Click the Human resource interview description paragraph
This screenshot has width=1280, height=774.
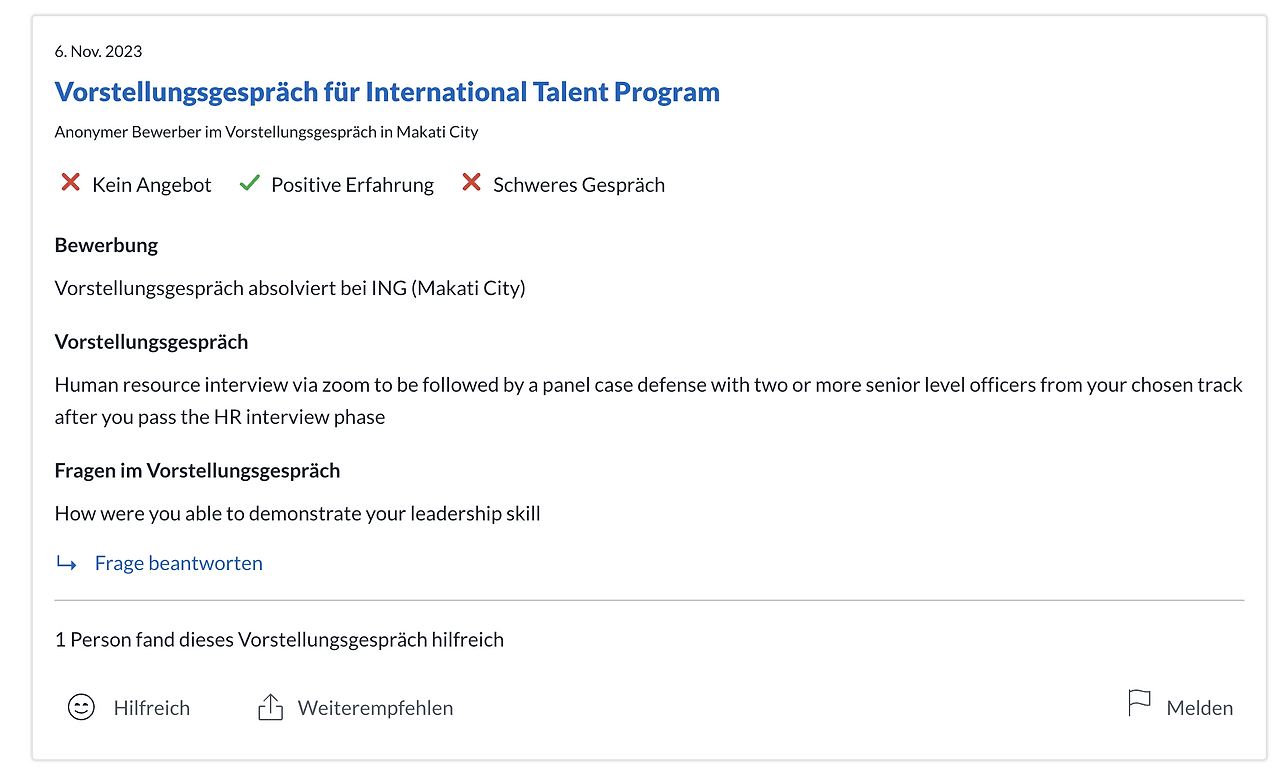[648, 400]
